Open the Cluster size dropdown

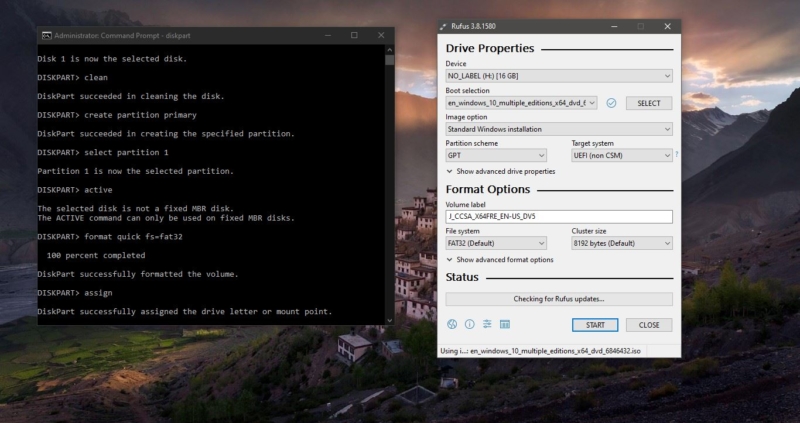[621, 243]
